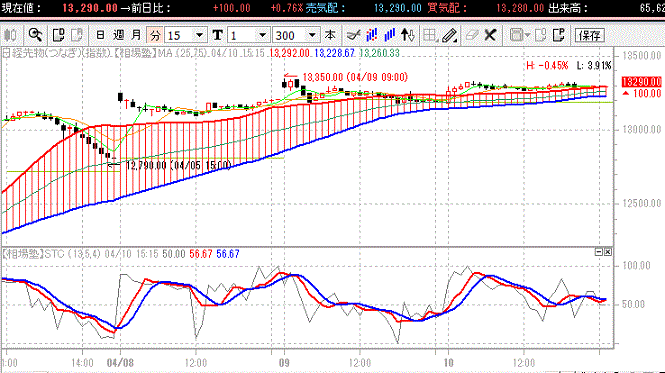Viewport: 665px width, 373px height.
Task: Open the layout save dropdown icon
Action: [519, 35]
